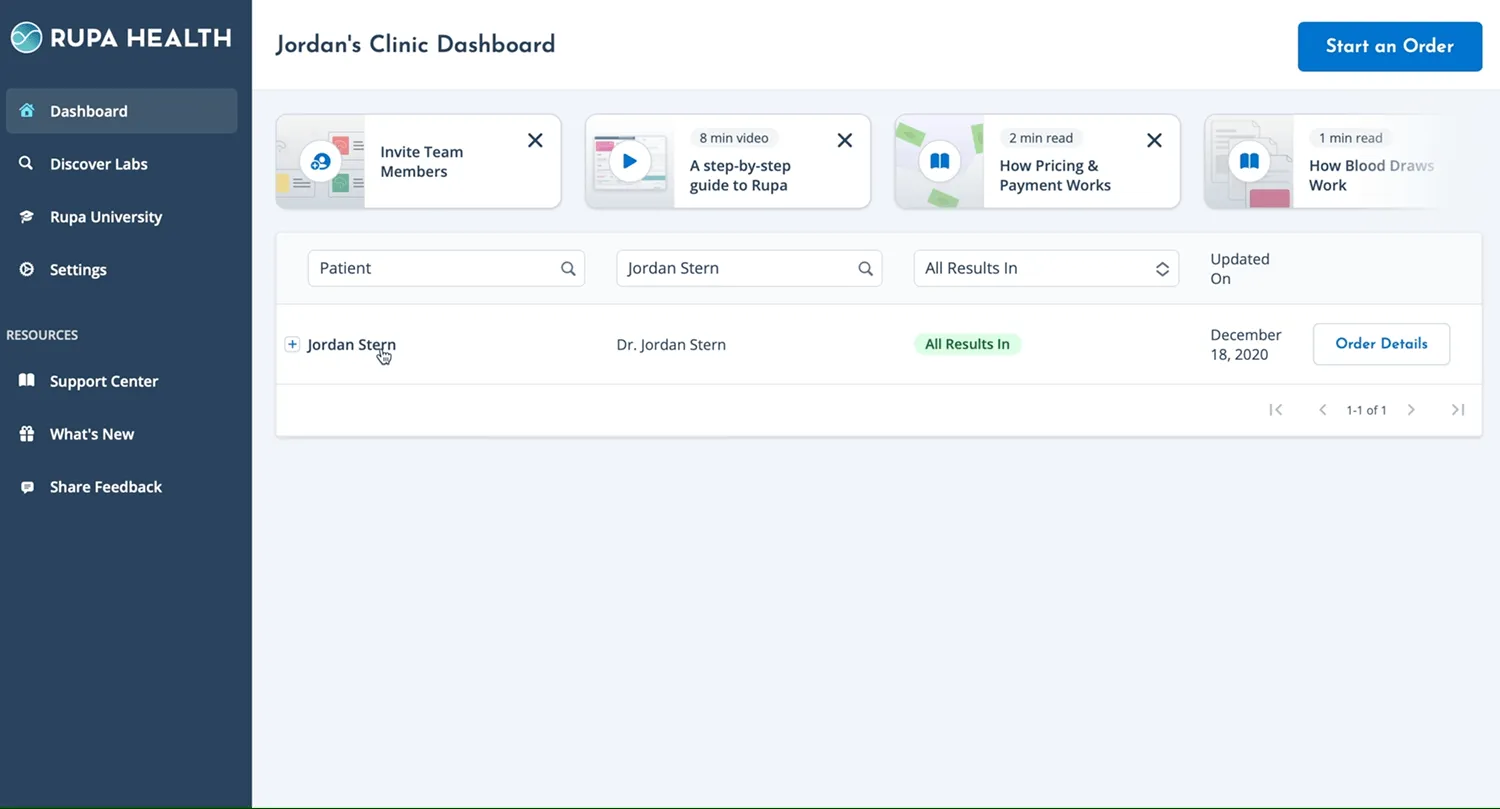This screenshot has height=809, width=1500.
Task: Open A step-by-step guide to Rupa
Action: tap(728, 161)
